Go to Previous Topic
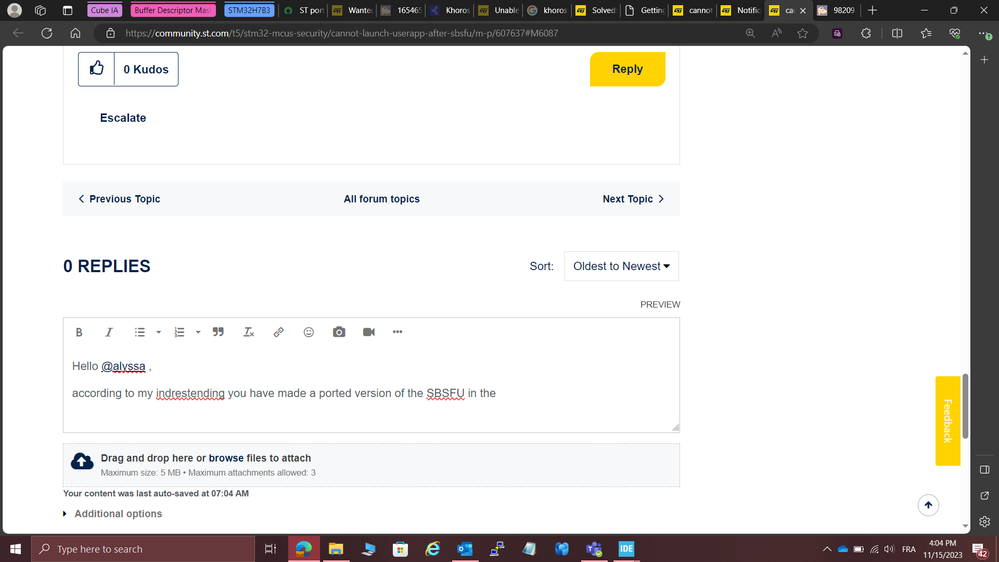The width and height of the screenshot is (999, 562). click(x=119, y=199)
